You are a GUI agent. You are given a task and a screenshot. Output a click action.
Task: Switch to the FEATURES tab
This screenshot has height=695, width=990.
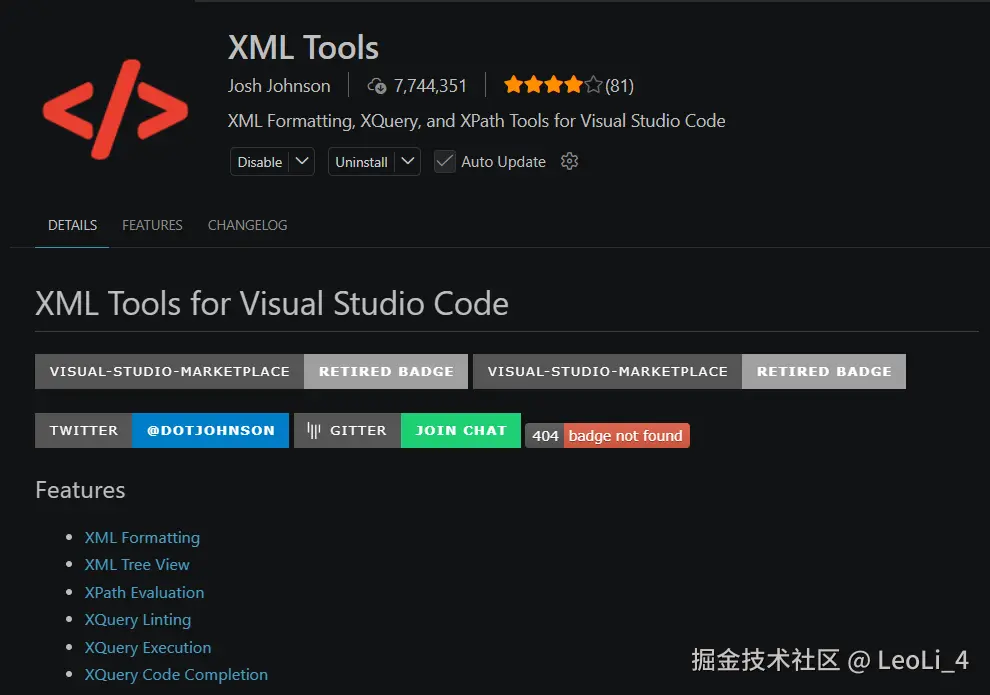click(152, 225)
